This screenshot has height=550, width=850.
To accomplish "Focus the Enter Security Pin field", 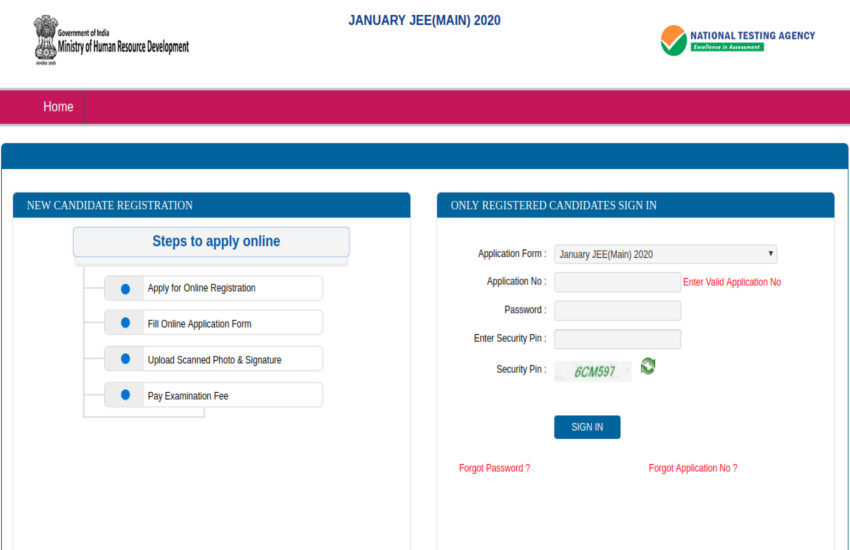I will coord(617,339).
